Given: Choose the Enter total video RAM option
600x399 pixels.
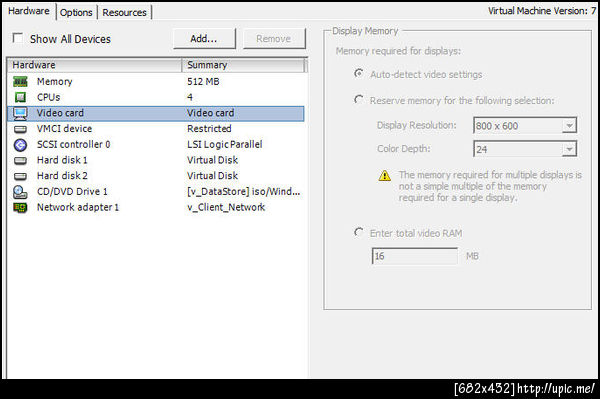Looking at the screenshot, I should point(359,232).
